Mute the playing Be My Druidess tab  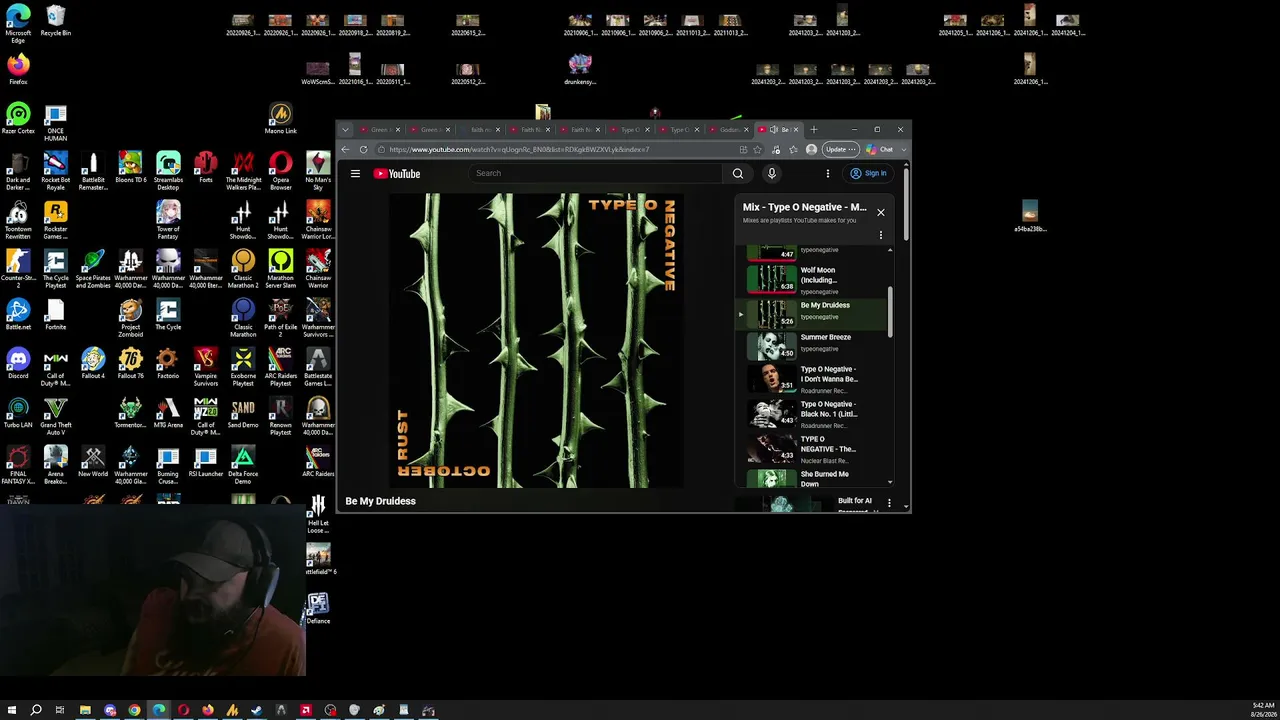[774, 129]
